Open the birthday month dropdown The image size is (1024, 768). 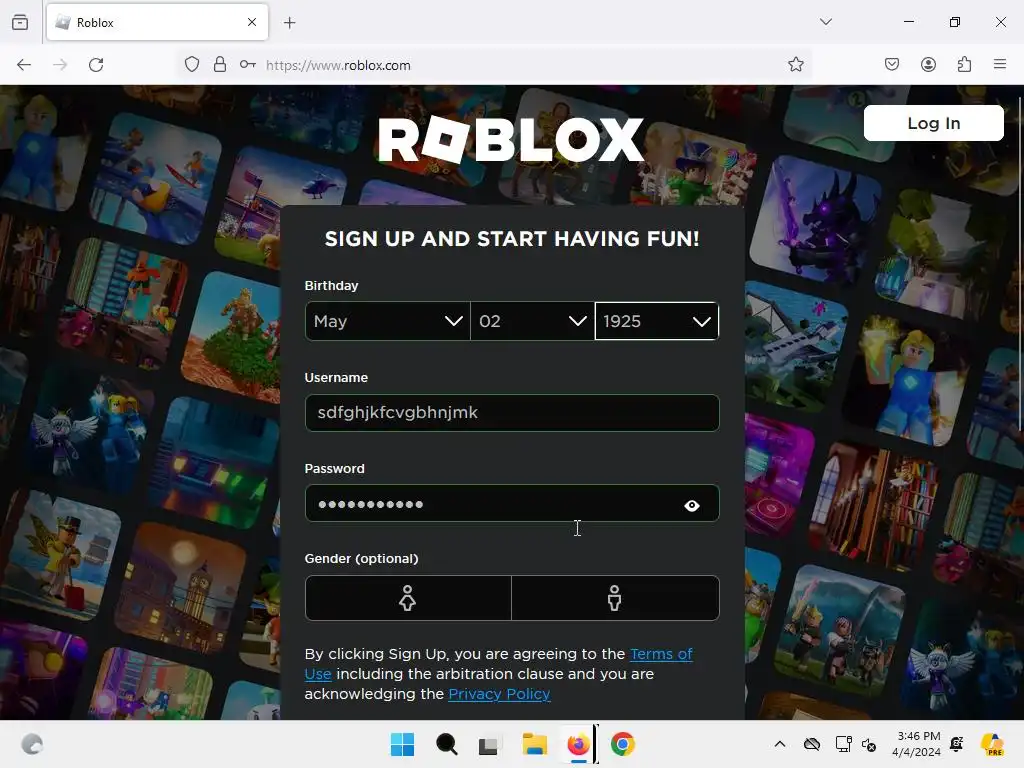pos(387,321)
